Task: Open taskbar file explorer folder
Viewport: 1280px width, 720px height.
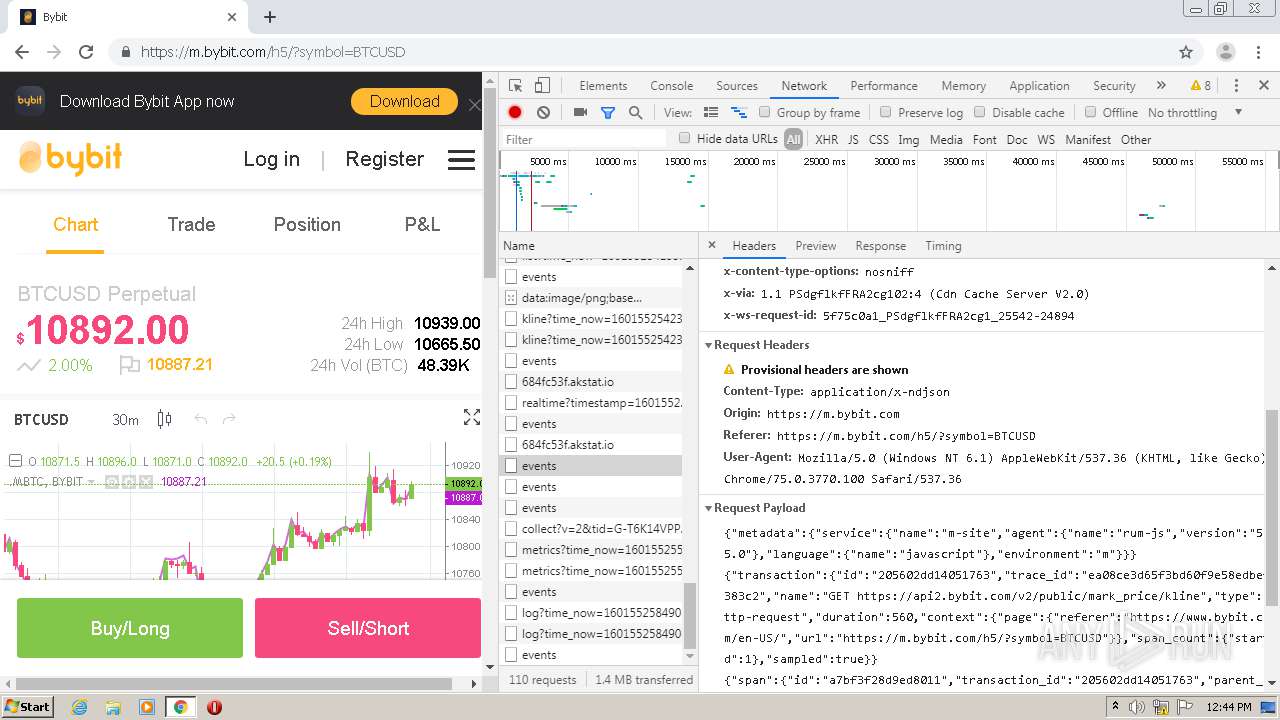Action: 113,707
